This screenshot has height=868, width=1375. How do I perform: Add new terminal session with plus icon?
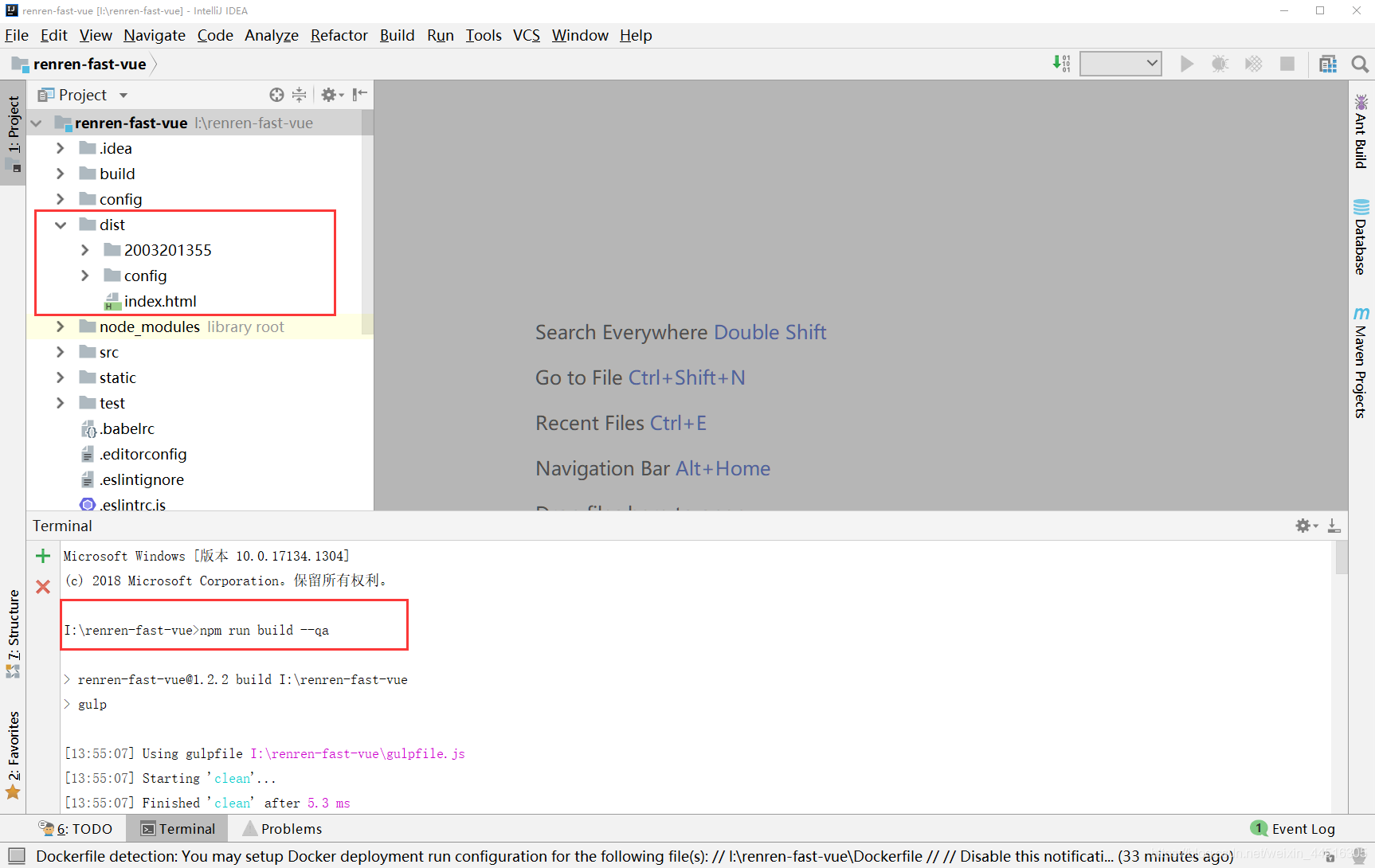point(43,556)
